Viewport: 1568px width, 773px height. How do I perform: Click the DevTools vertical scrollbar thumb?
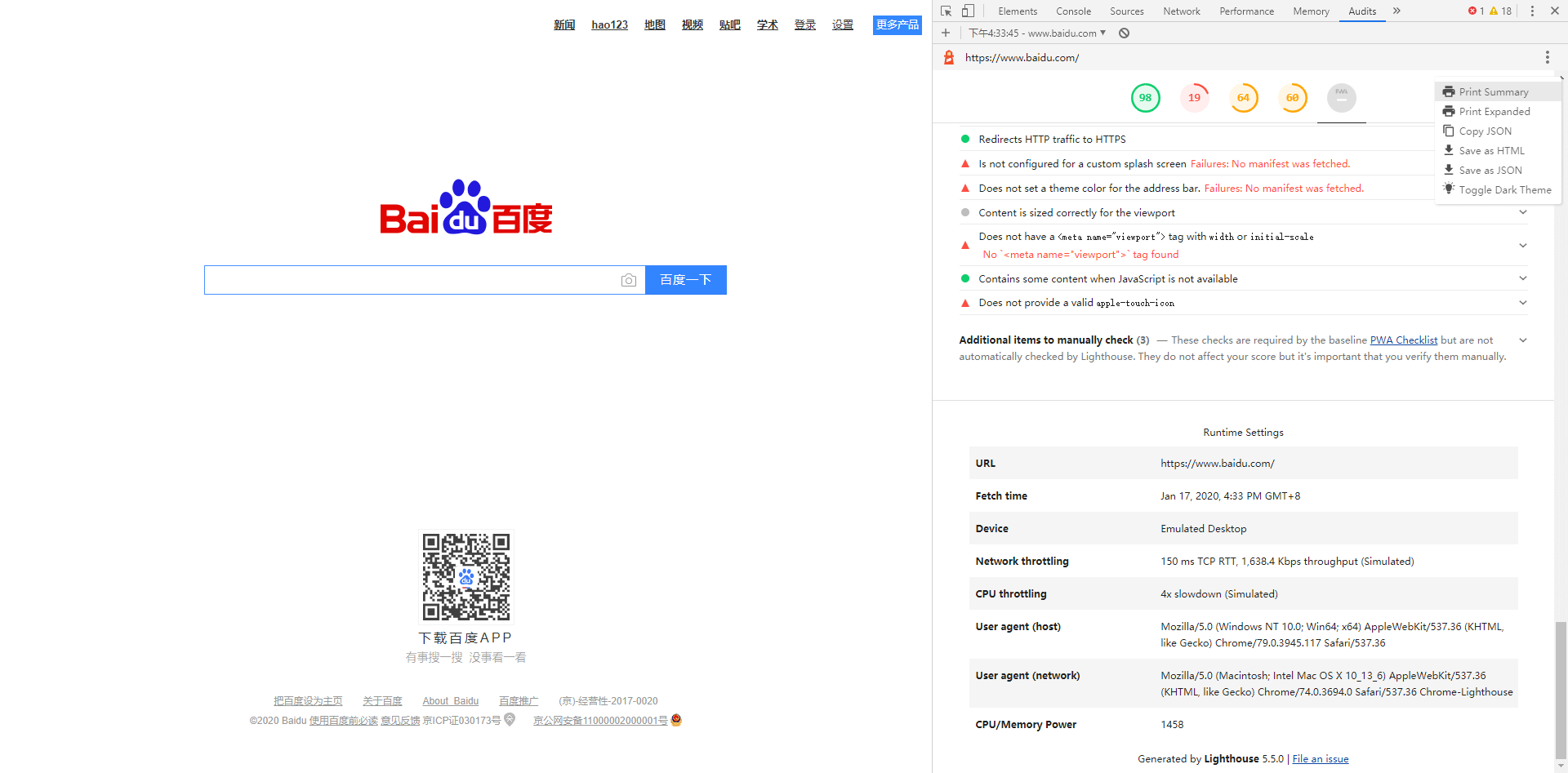(1561, 690)
